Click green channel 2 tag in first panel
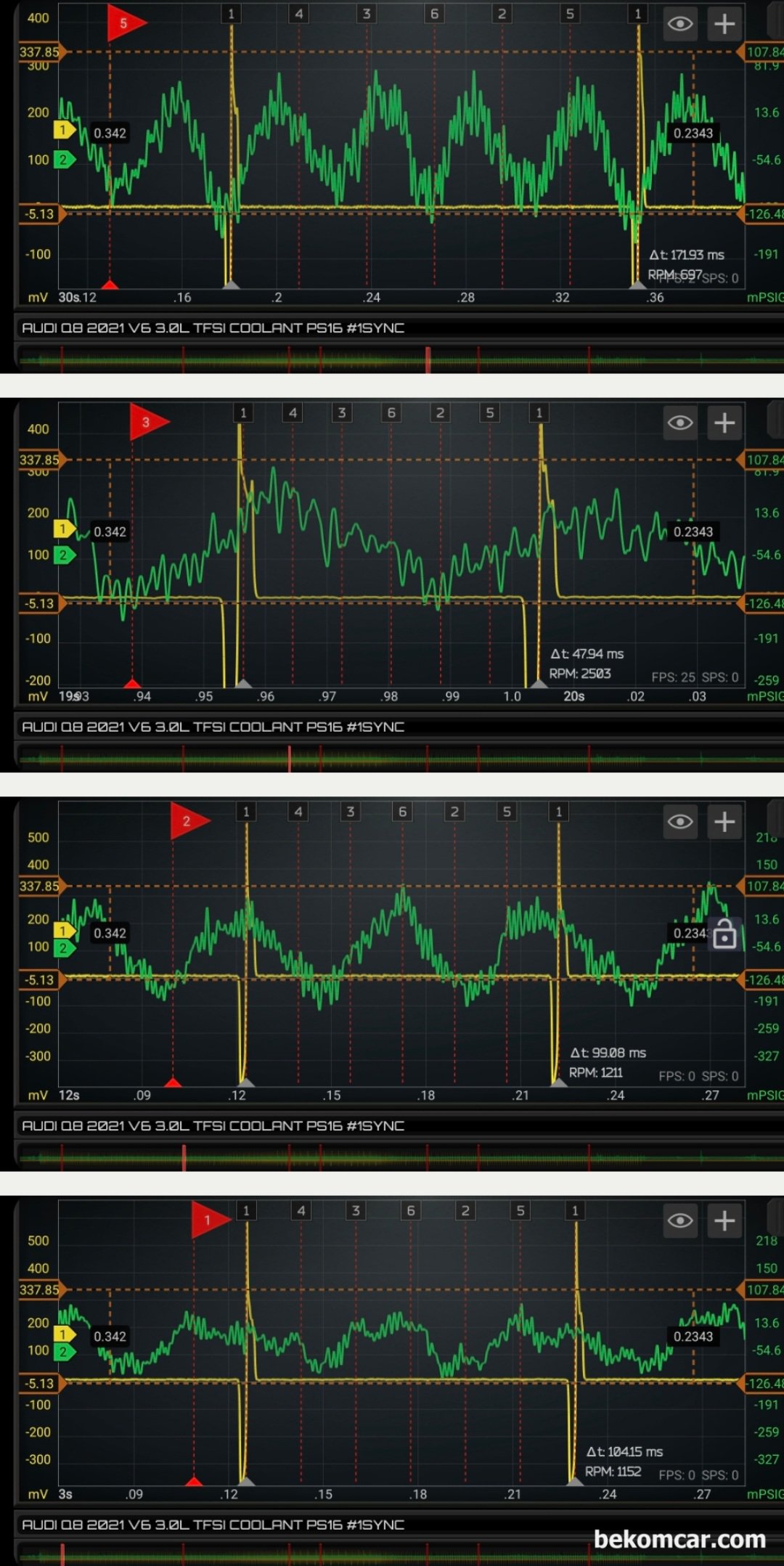 pyautogui.click(x=65, y=160)
